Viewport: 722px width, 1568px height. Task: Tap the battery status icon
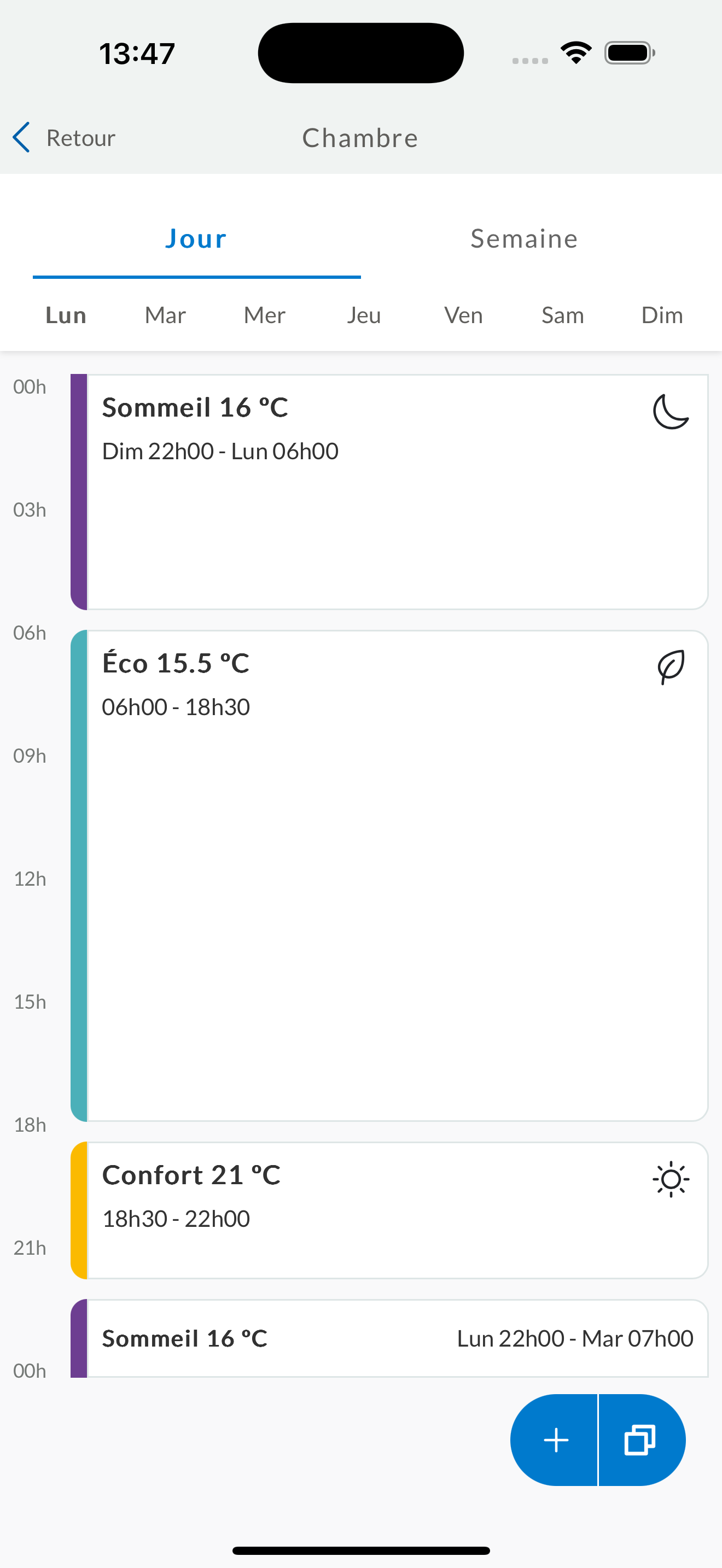pyautogui.click(x=630, y=53)
